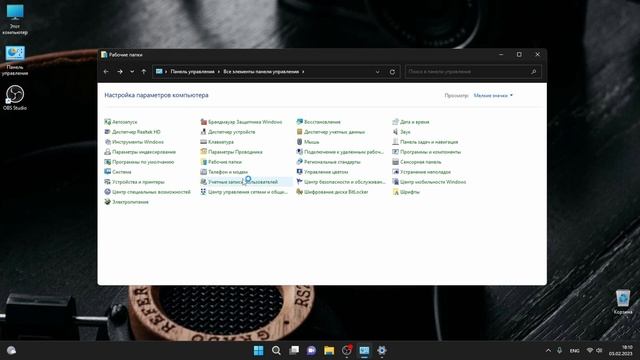
Task: Open Программы и компоненты
Action: point(427,152)
